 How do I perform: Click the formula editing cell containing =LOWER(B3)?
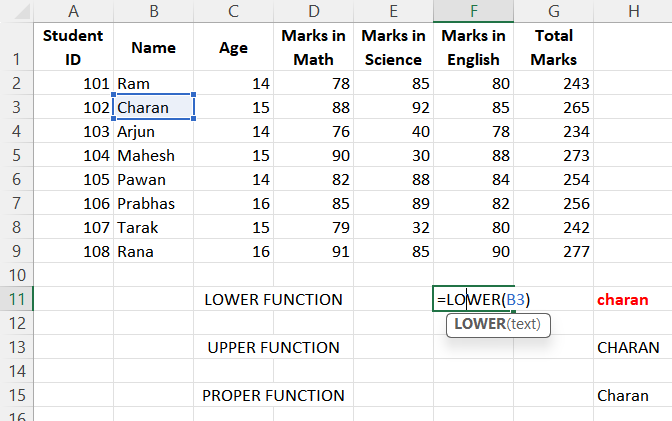pyautogui.click(x=474, y=299)
